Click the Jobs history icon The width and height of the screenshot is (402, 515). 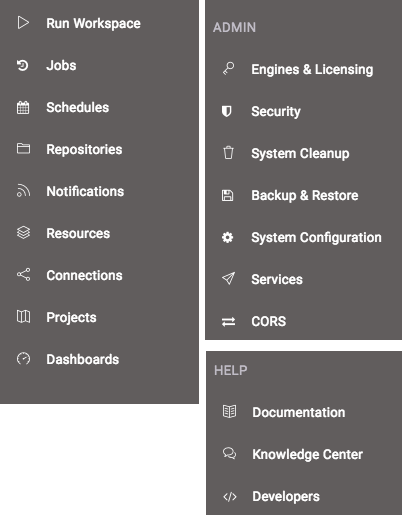point(23,65)
